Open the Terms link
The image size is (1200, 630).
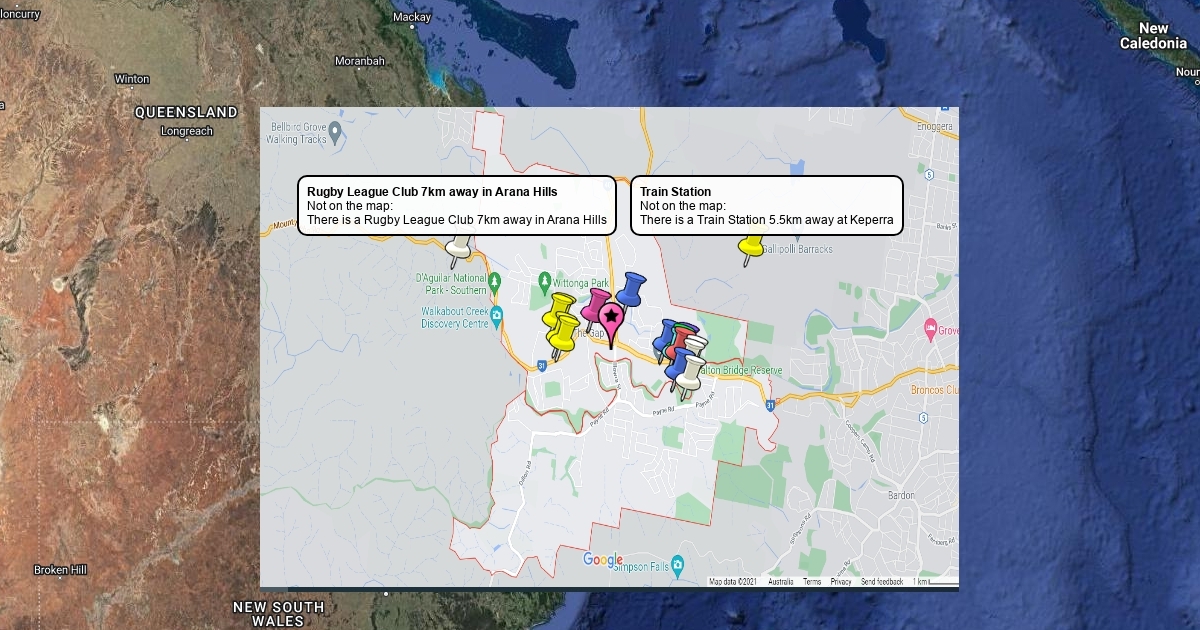coord(812,581)
